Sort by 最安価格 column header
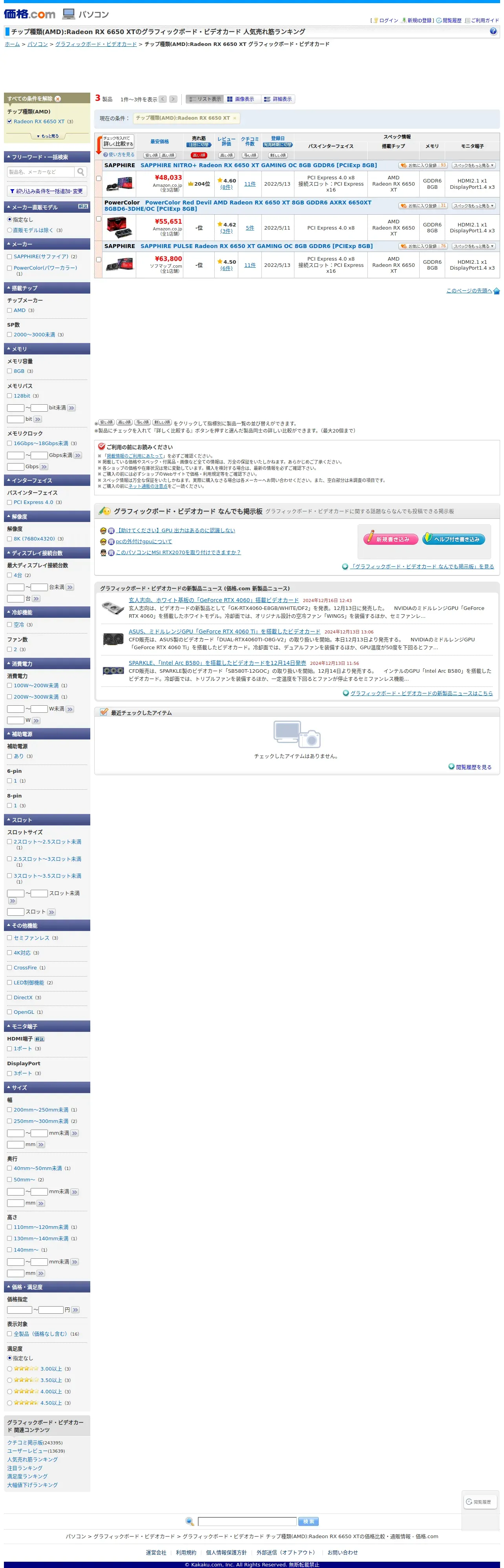Viewport: 504px width, 1568px height. point(159,141)
